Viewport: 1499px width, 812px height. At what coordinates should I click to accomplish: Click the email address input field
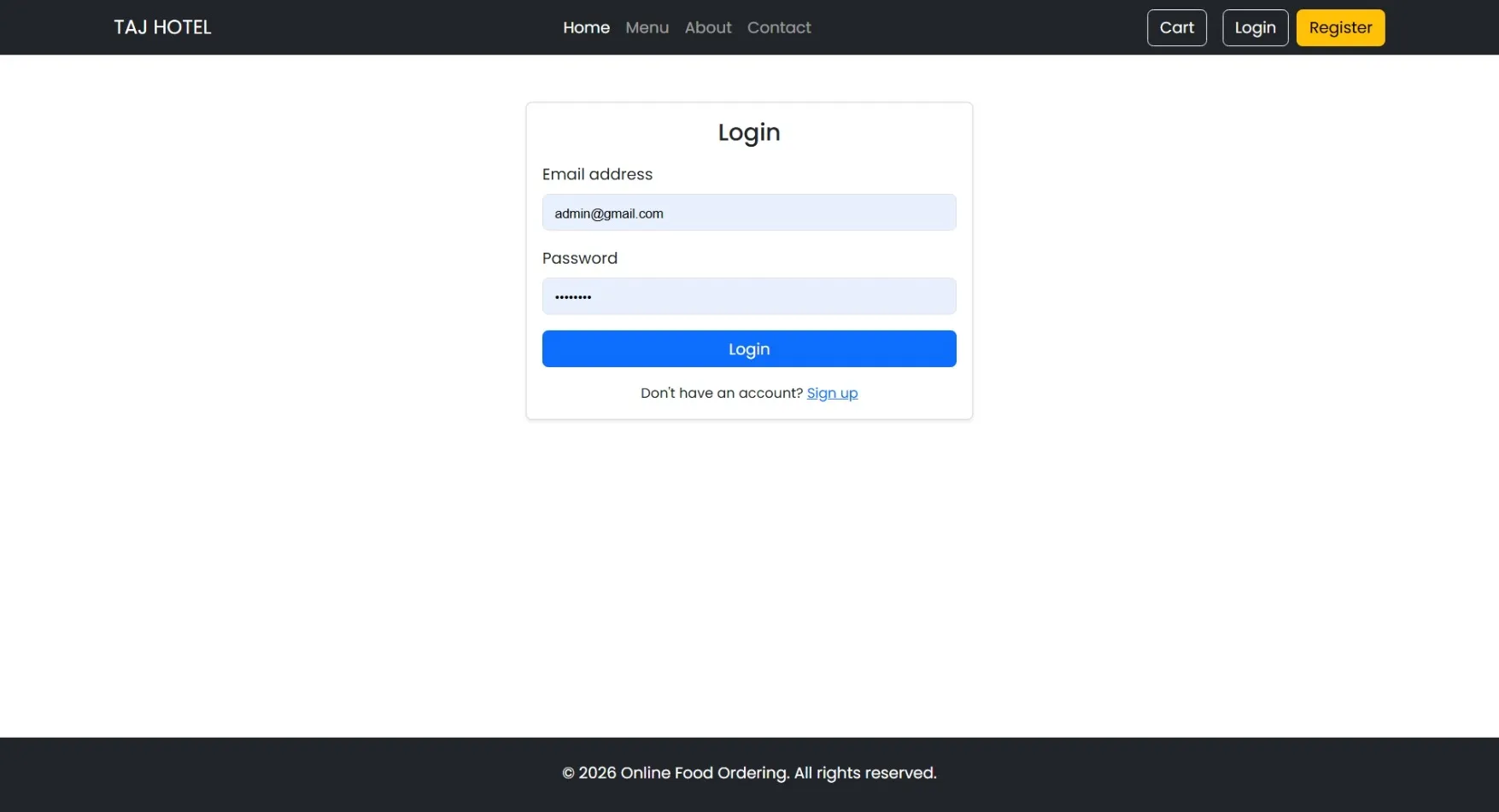748,212
